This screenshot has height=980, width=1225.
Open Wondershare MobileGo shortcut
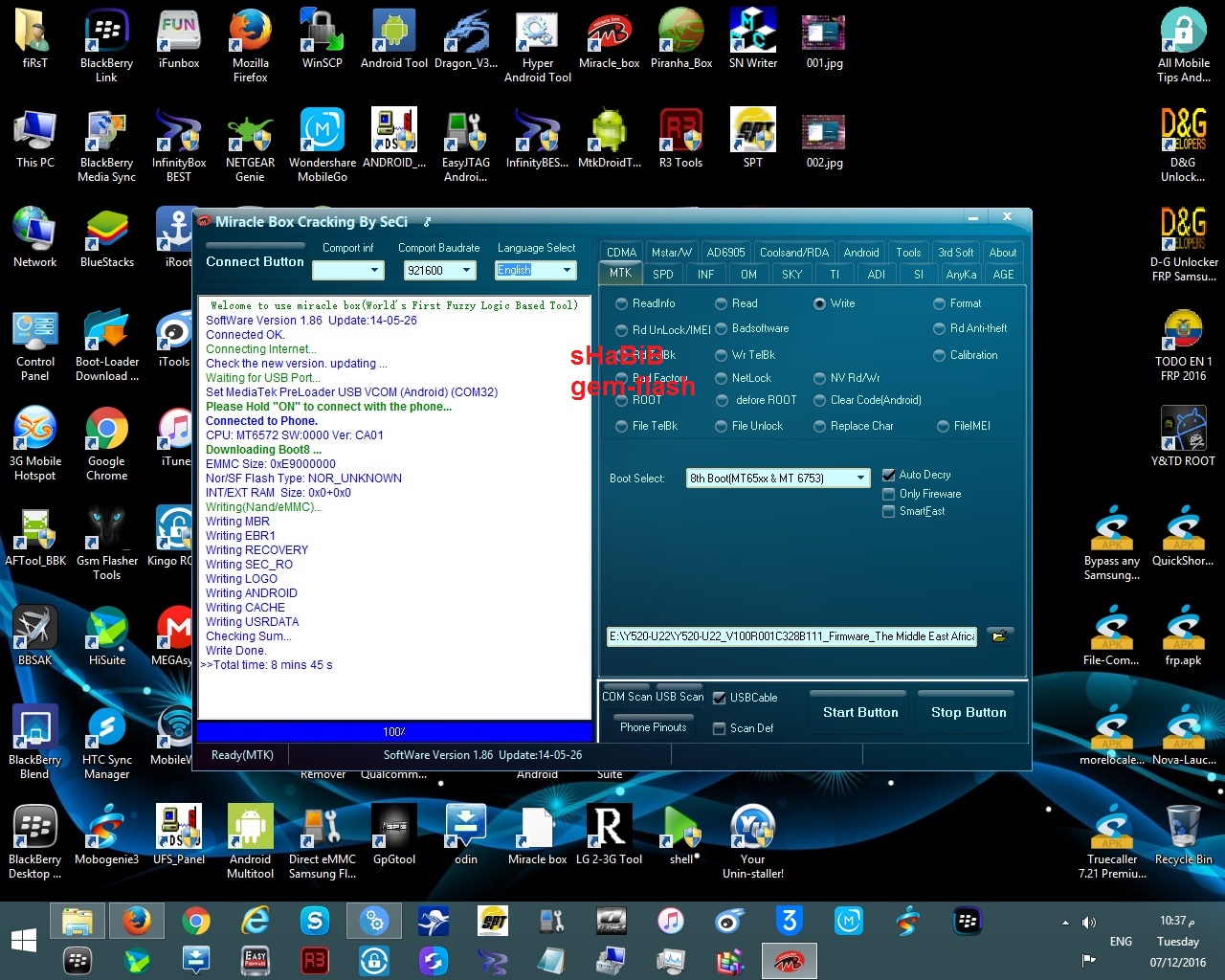323,145
